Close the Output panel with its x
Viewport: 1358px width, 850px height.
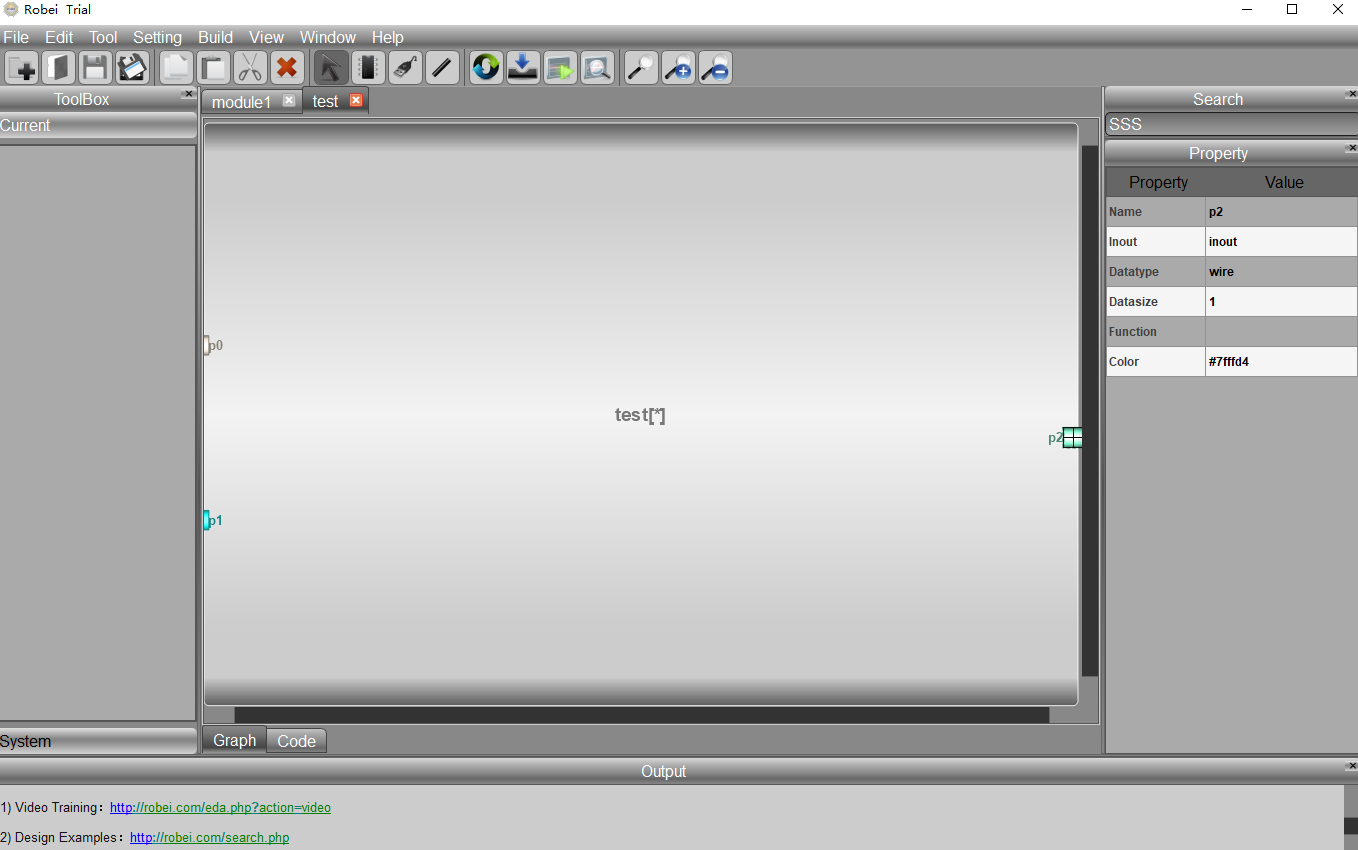click(1352, 766)
